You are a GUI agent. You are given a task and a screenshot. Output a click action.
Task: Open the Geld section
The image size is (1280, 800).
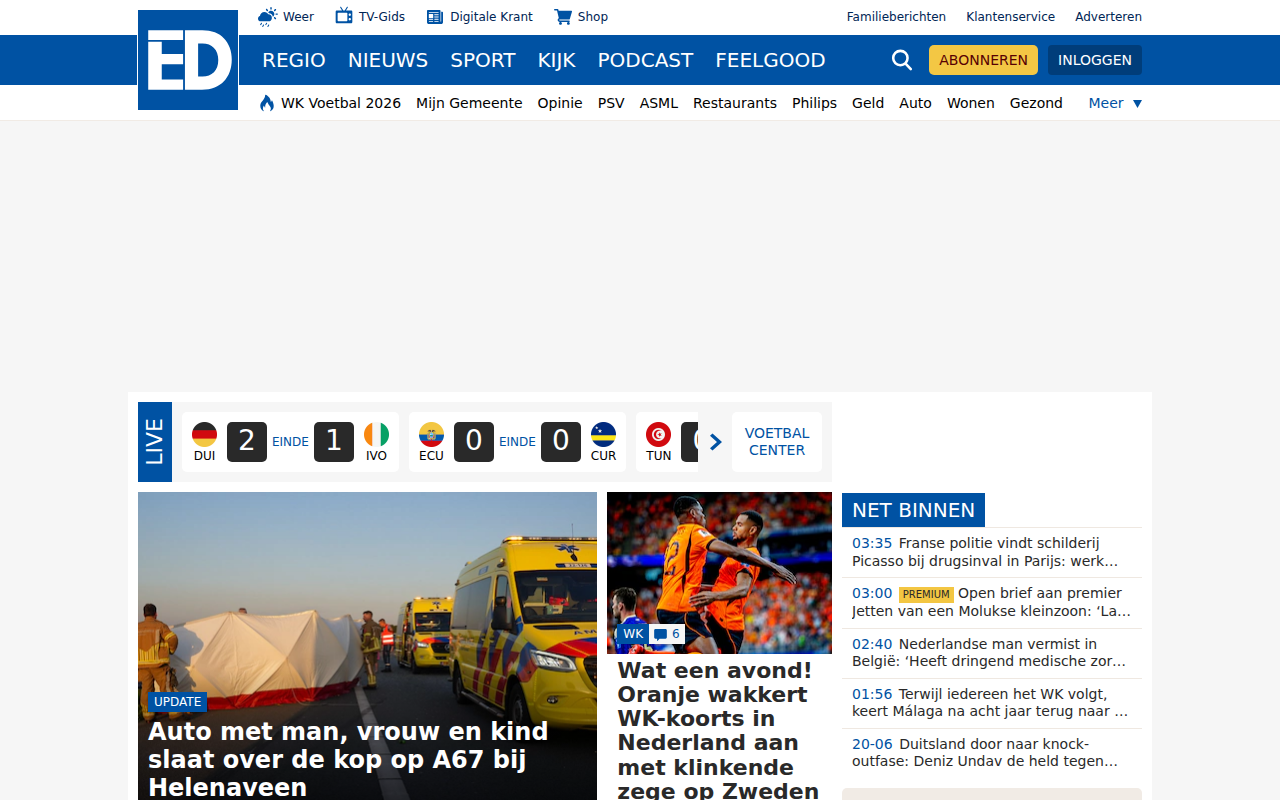coord(868,103)
